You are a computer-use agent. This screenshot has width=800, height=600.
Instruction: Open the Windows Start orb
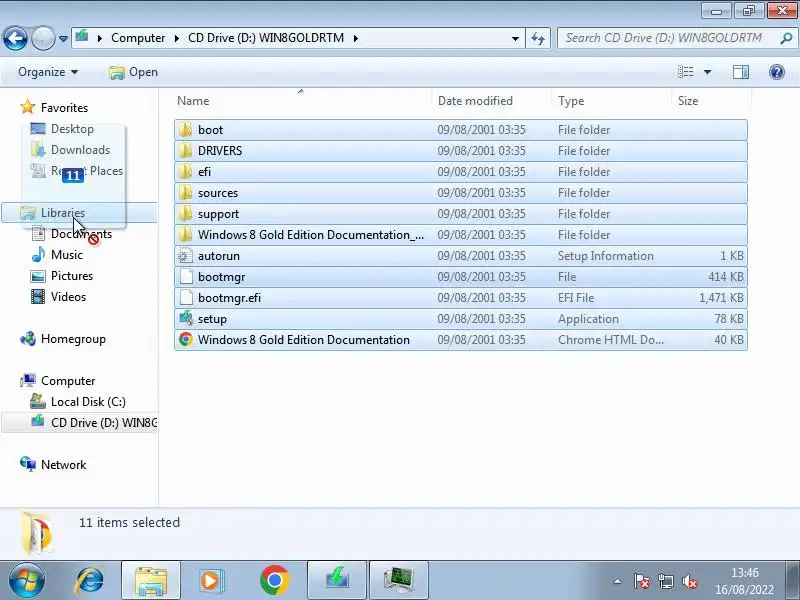pyautogui.click(x=26, y=580)
